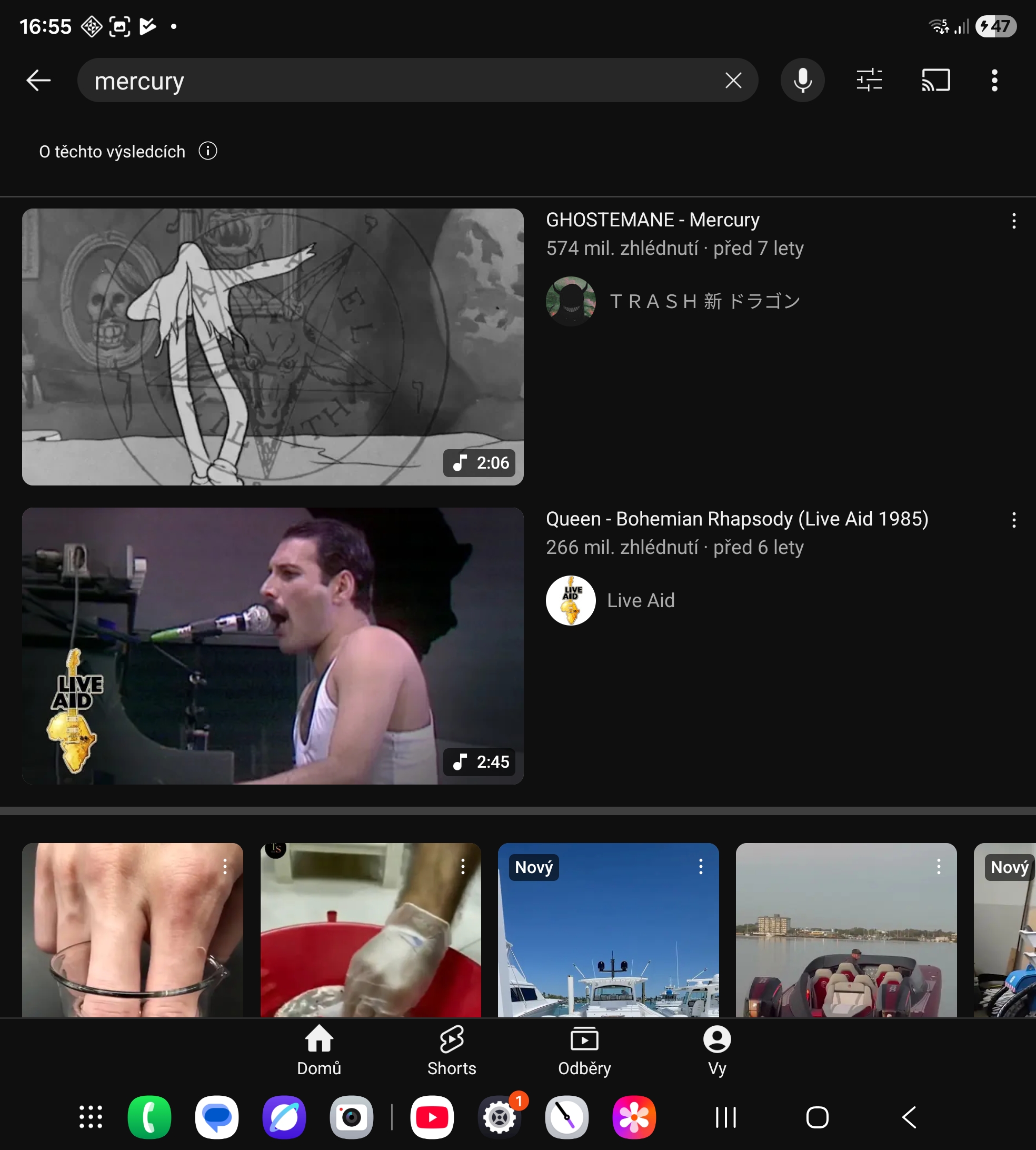Tap the 2:45 duration badge

point(479,762)
